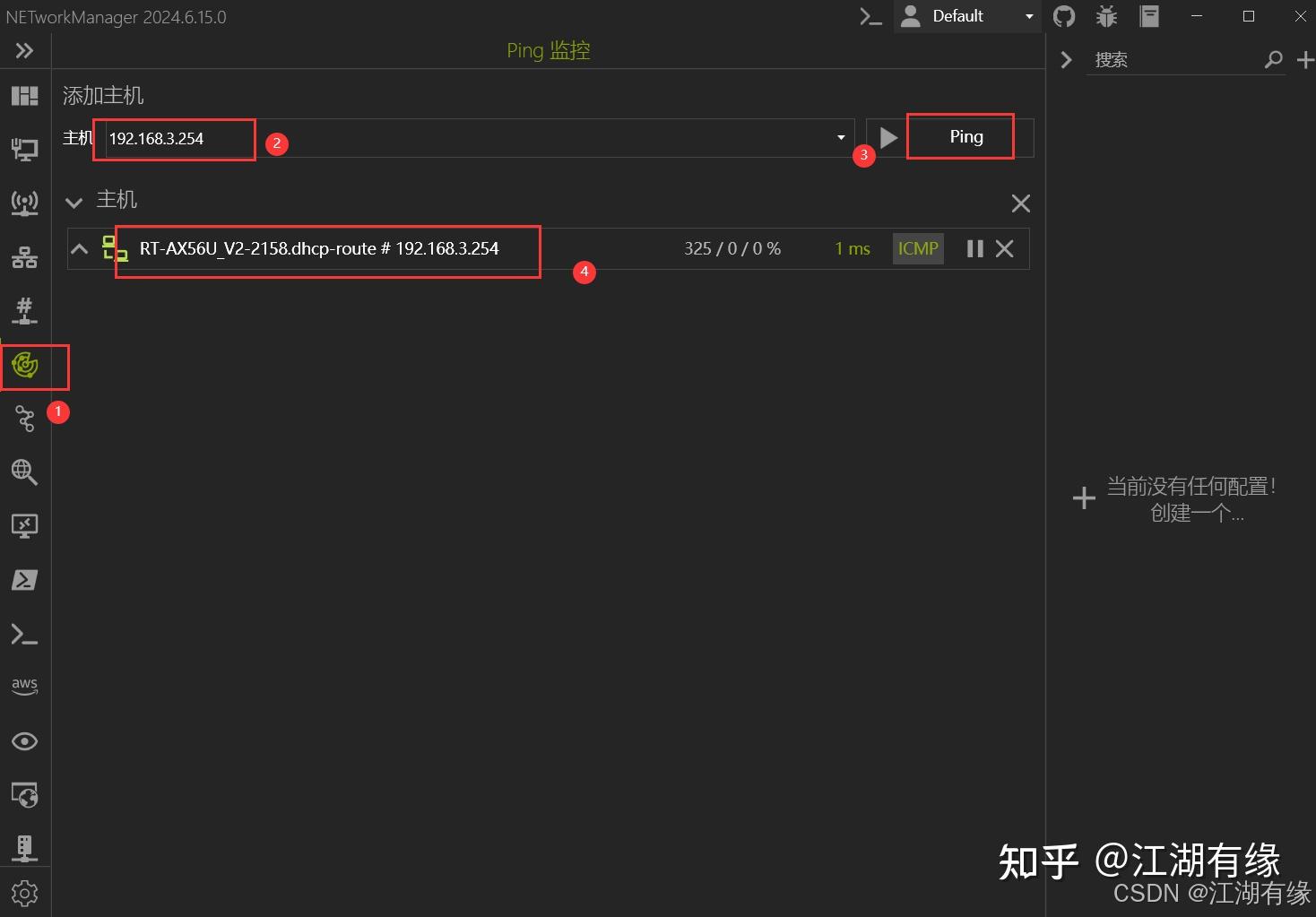
Task: Open the Dashboard panel
Action: pos(24,96)
